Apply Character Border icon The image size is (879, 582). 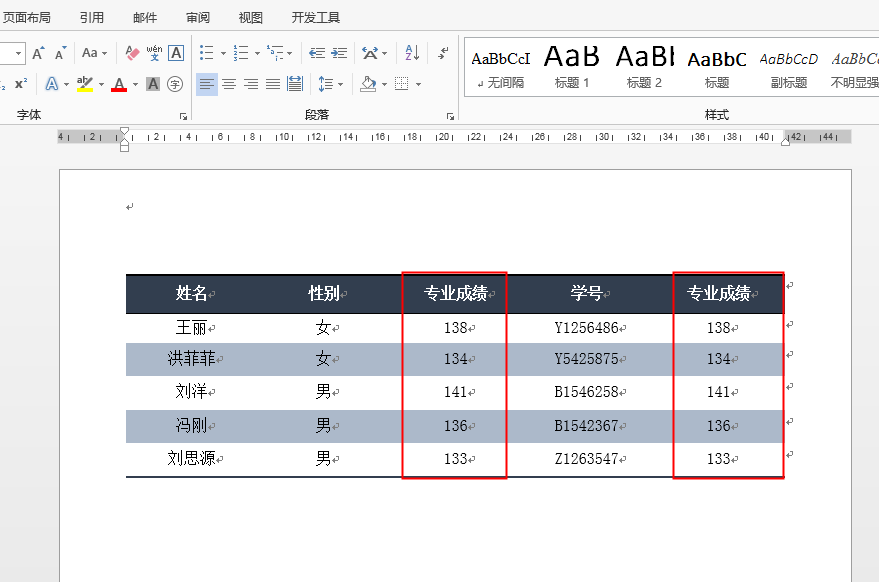[176, 53]
